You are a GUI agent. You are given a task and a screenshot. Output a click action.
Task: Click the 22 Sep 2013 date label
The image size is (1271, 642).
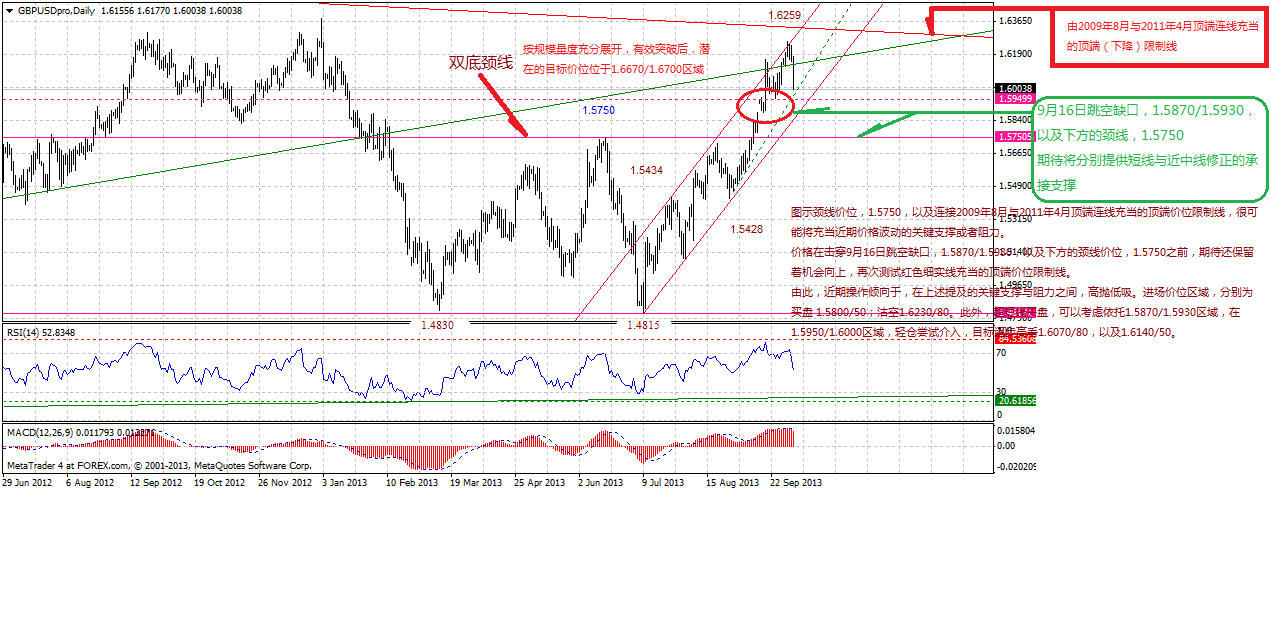tap(797, 482)
